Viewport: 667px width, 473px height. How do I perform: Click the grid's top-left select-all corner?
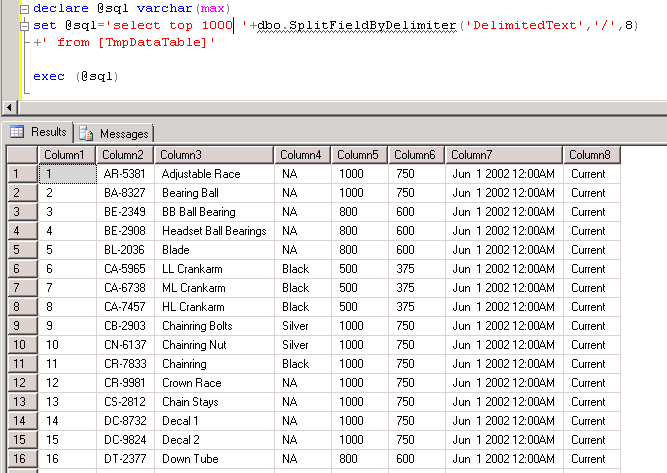tap(20, 155)
